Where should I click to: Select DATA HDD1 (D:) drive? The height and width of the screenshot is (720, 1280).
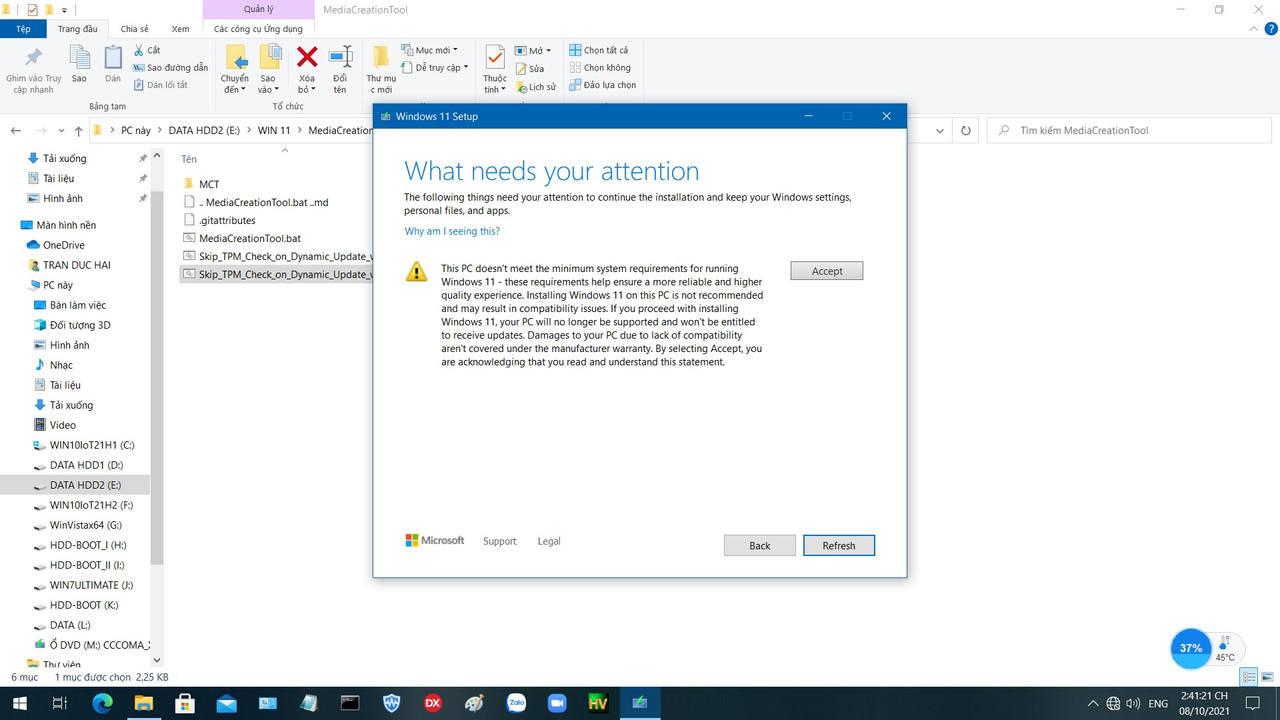[x=86, y=465]
